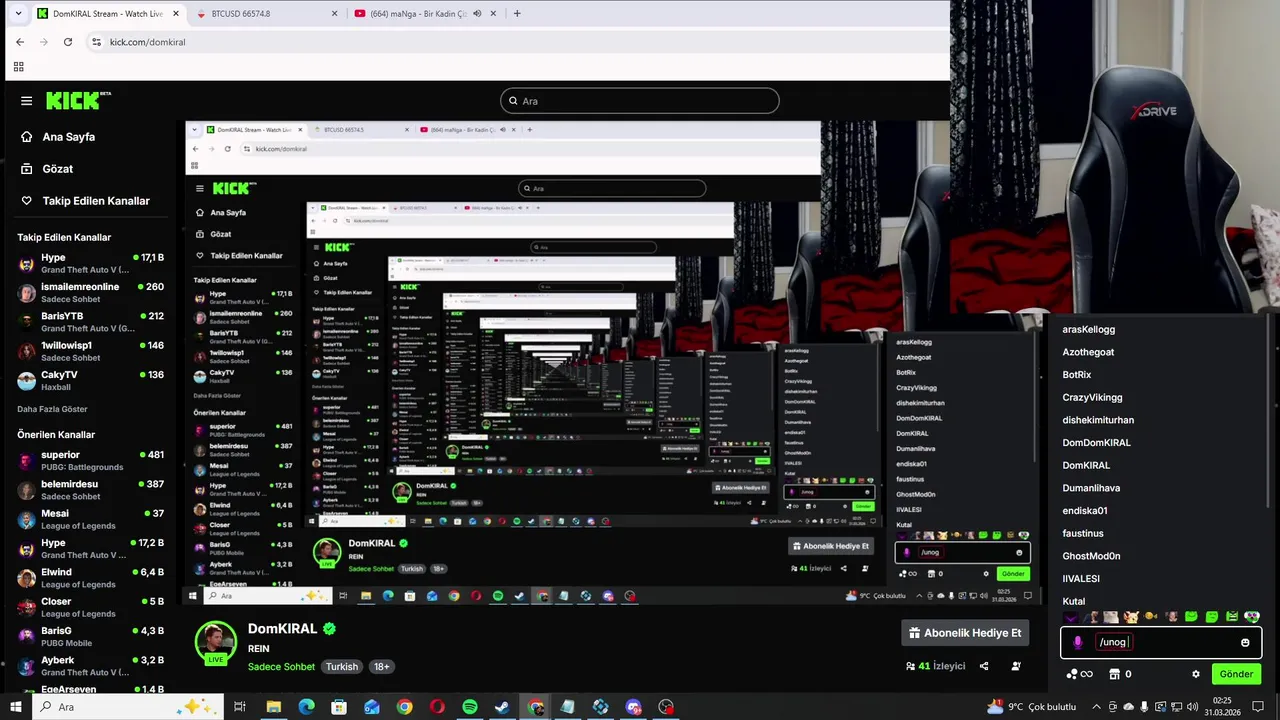This screenshot has height=720, width=1280.
Task: Click the Turkish language tag
Action: click(x=341, y=667)
